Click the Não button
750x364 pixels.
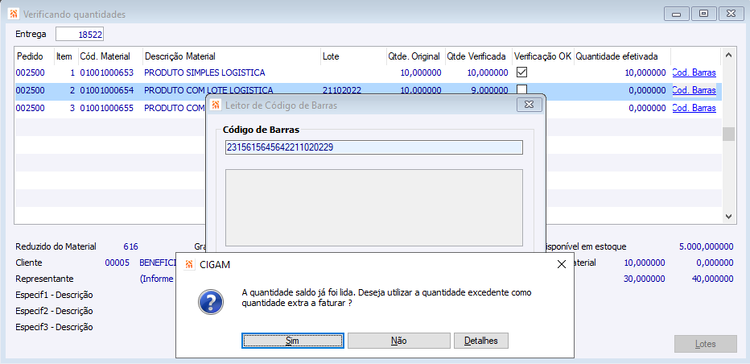coord(399,341)
